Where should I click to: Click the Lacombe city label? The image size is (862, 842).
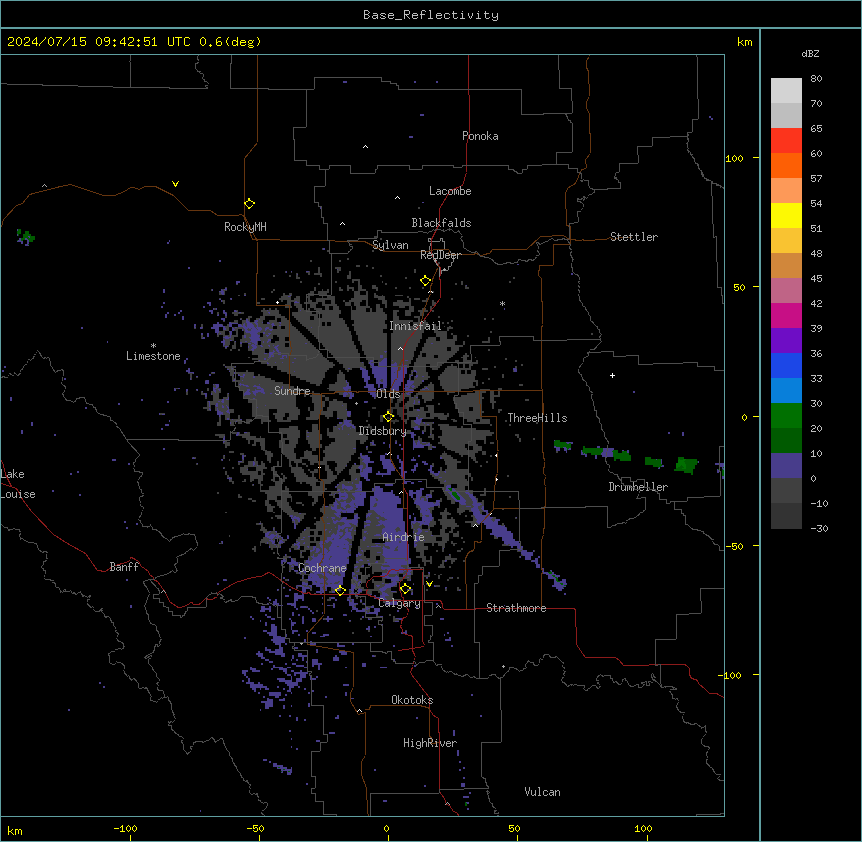(450, 191)
